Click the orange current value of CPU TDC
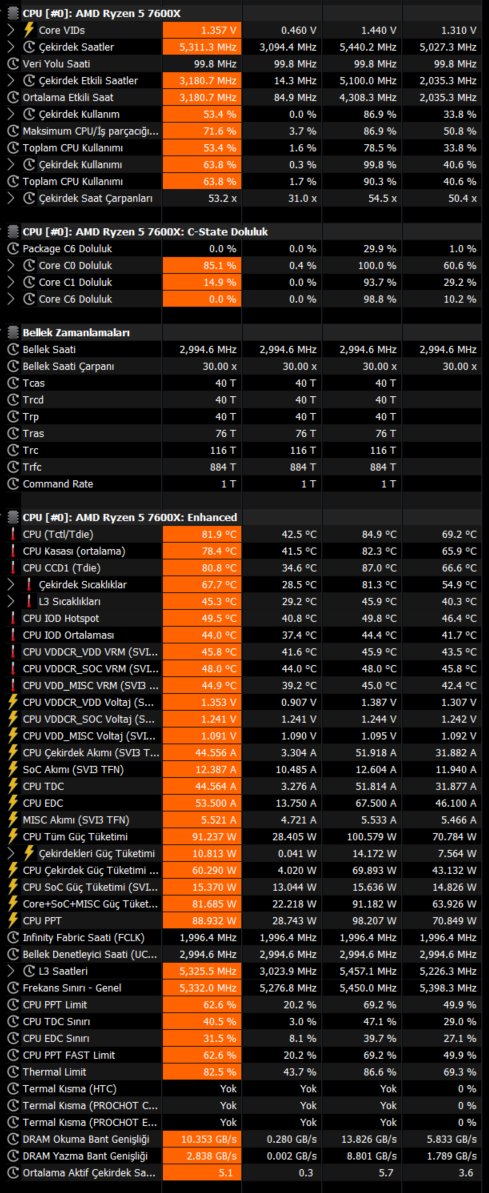The width and height of the screenshot is (489, 1193). [x=202, y=786]
